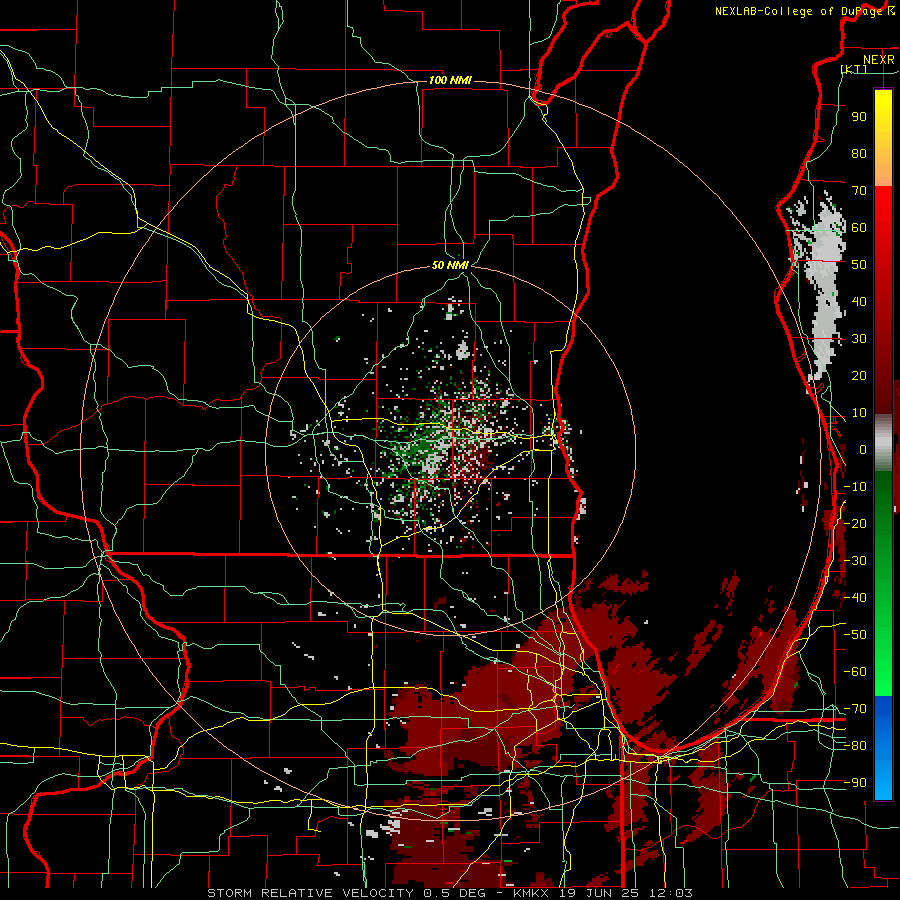The image size is (900, 900).
Task: Click the -90 scale value
Action: tap(855, 783)
